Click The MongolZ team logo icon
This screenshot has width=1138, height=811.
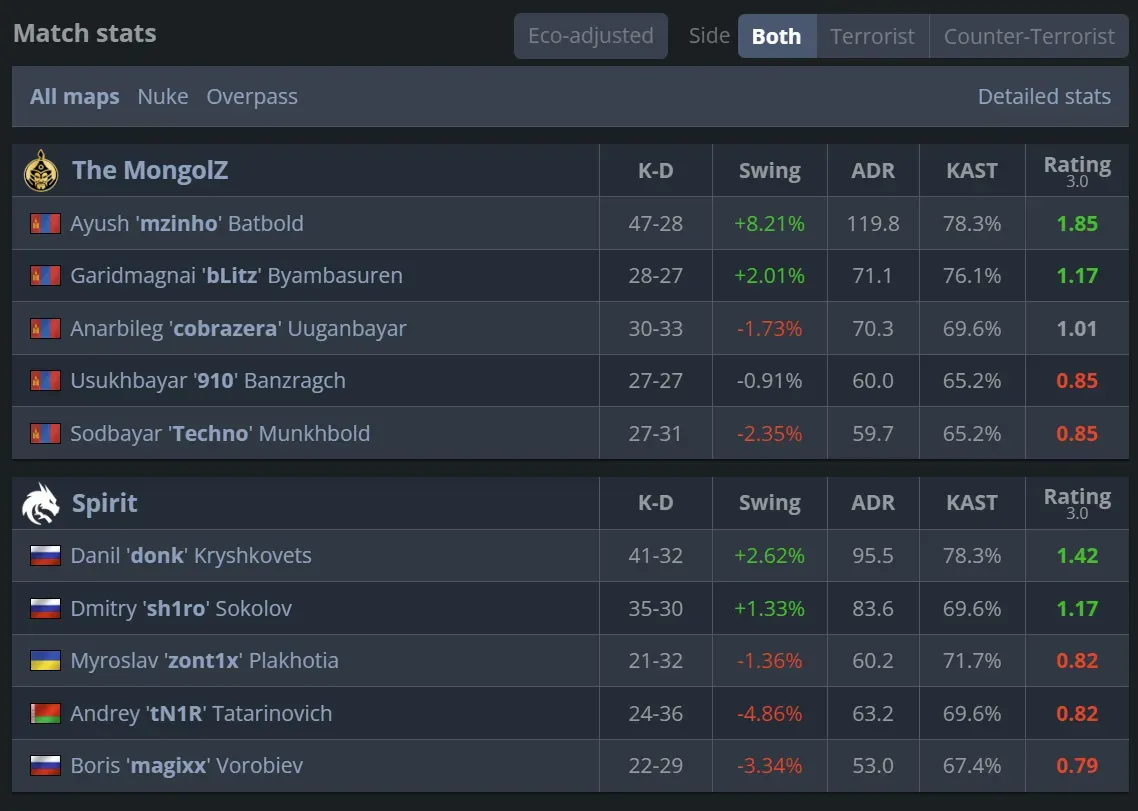[41, 171]
